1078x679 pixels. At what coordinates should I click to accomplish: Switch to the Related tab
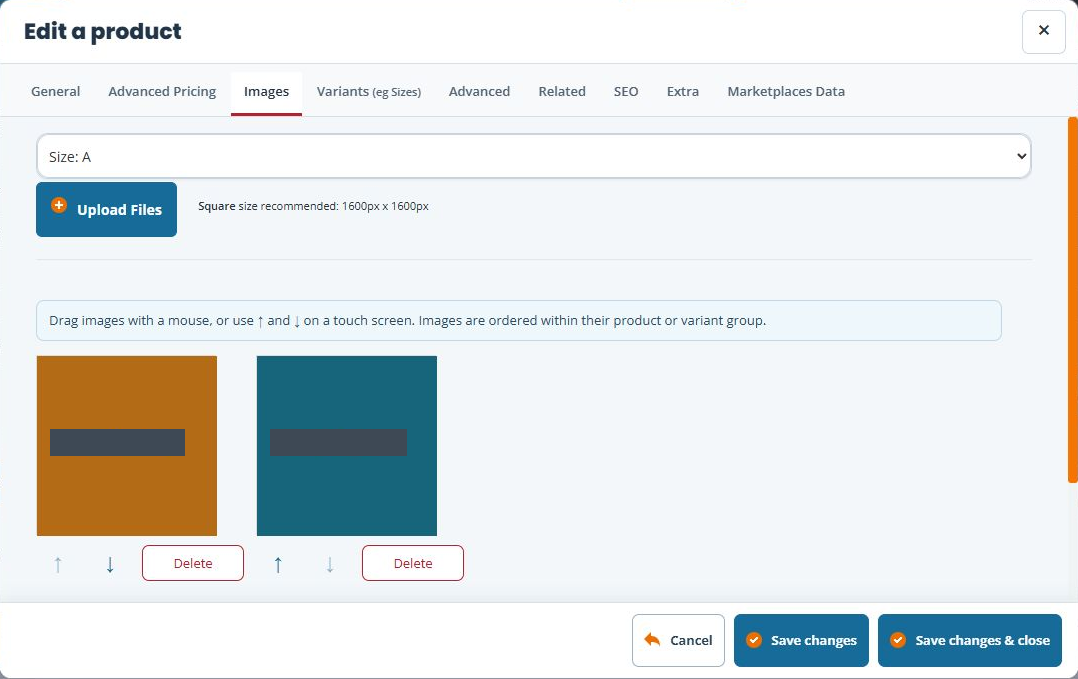click(562, 91)
